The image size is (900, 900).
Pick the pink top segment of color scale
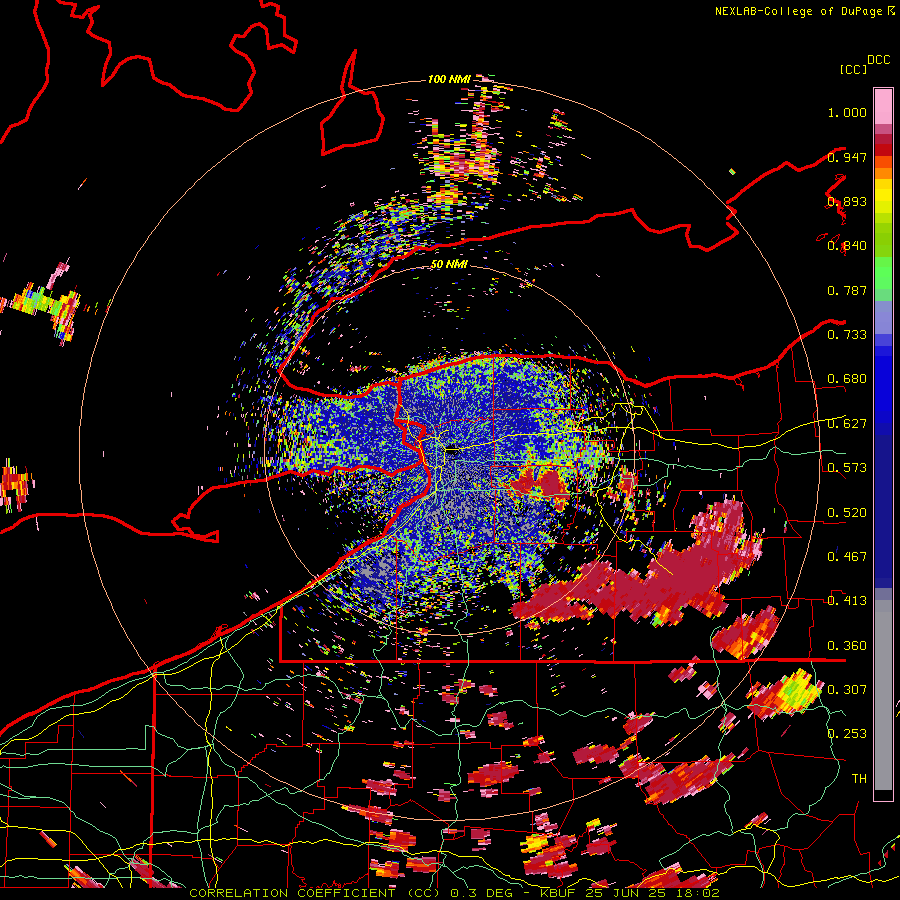coord(883,107)
